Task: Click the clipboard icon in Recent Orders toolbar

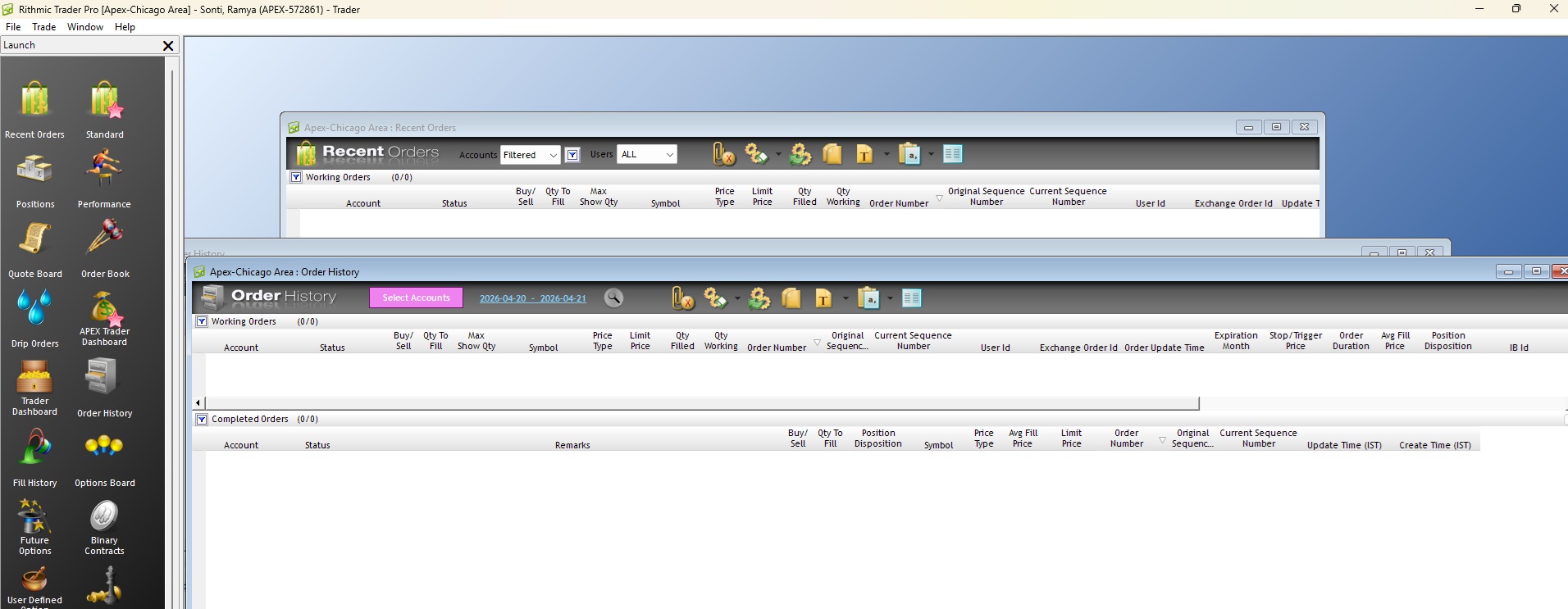Action: (x=909, y=154)
